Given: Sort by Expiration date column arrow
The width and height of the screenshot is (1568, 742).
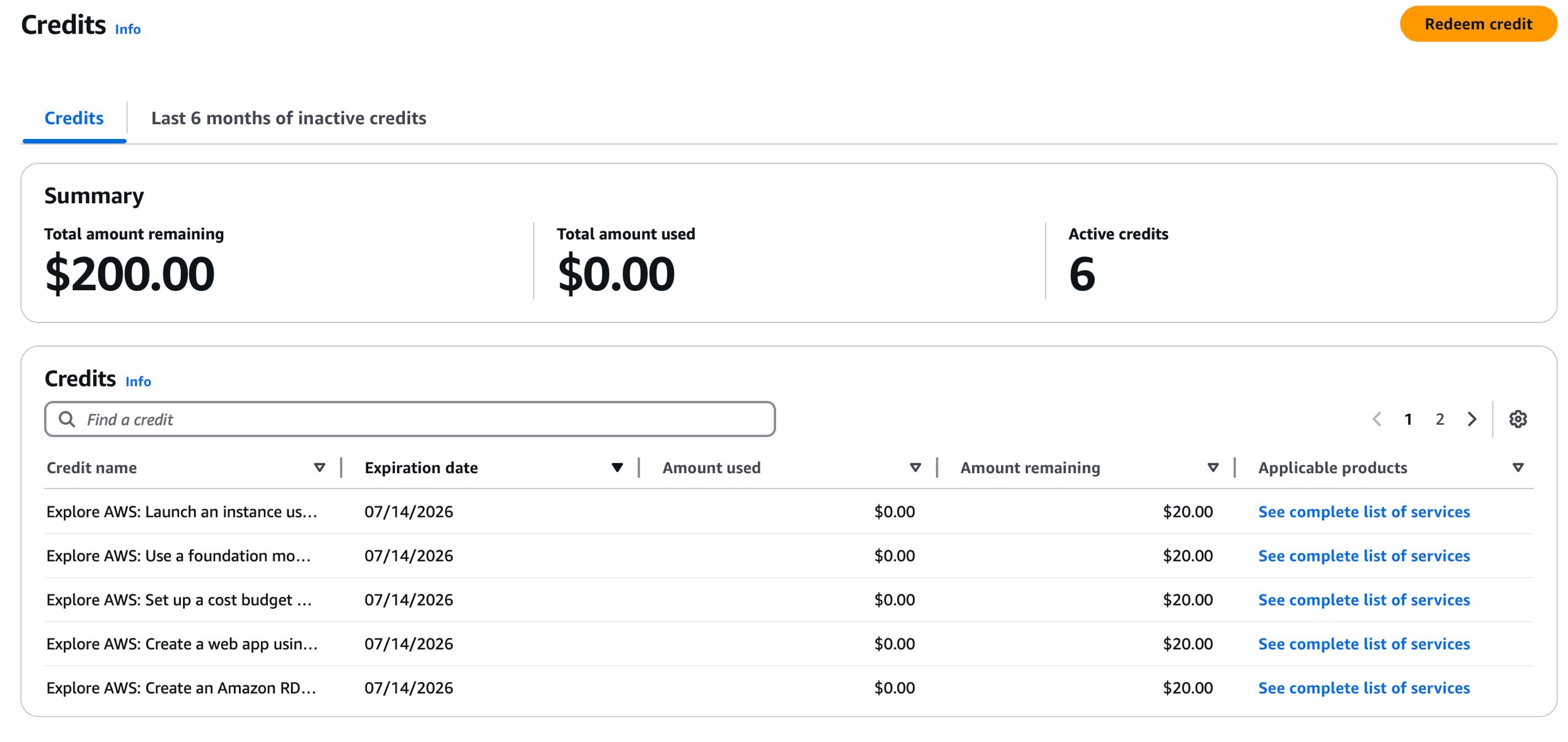Looking at the screenshot, I should (x=617, y=468).
